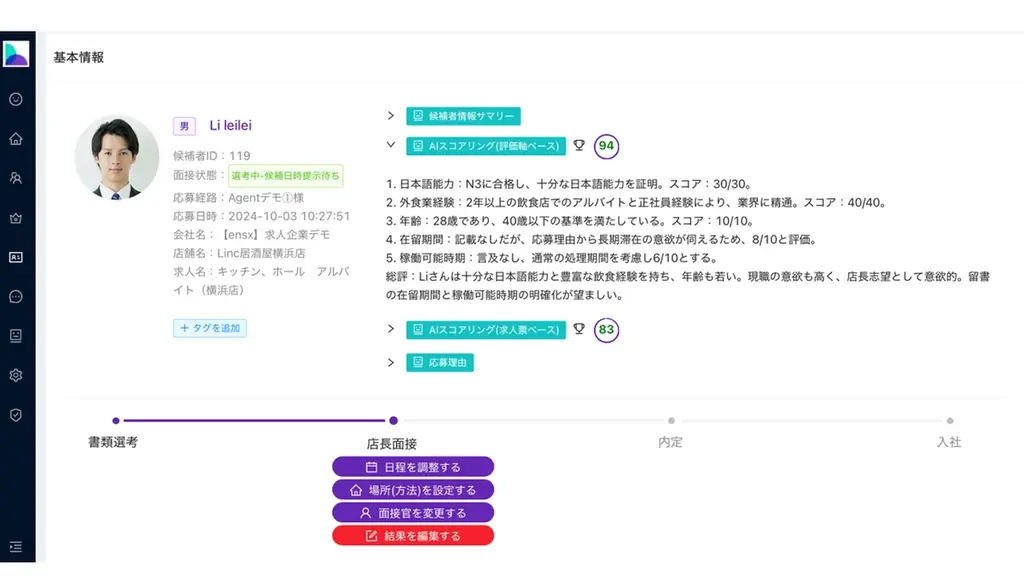This screenshot has width=1024, height=576.
Task: Click the 面接官を変更する button
Action: pos(412,512)
